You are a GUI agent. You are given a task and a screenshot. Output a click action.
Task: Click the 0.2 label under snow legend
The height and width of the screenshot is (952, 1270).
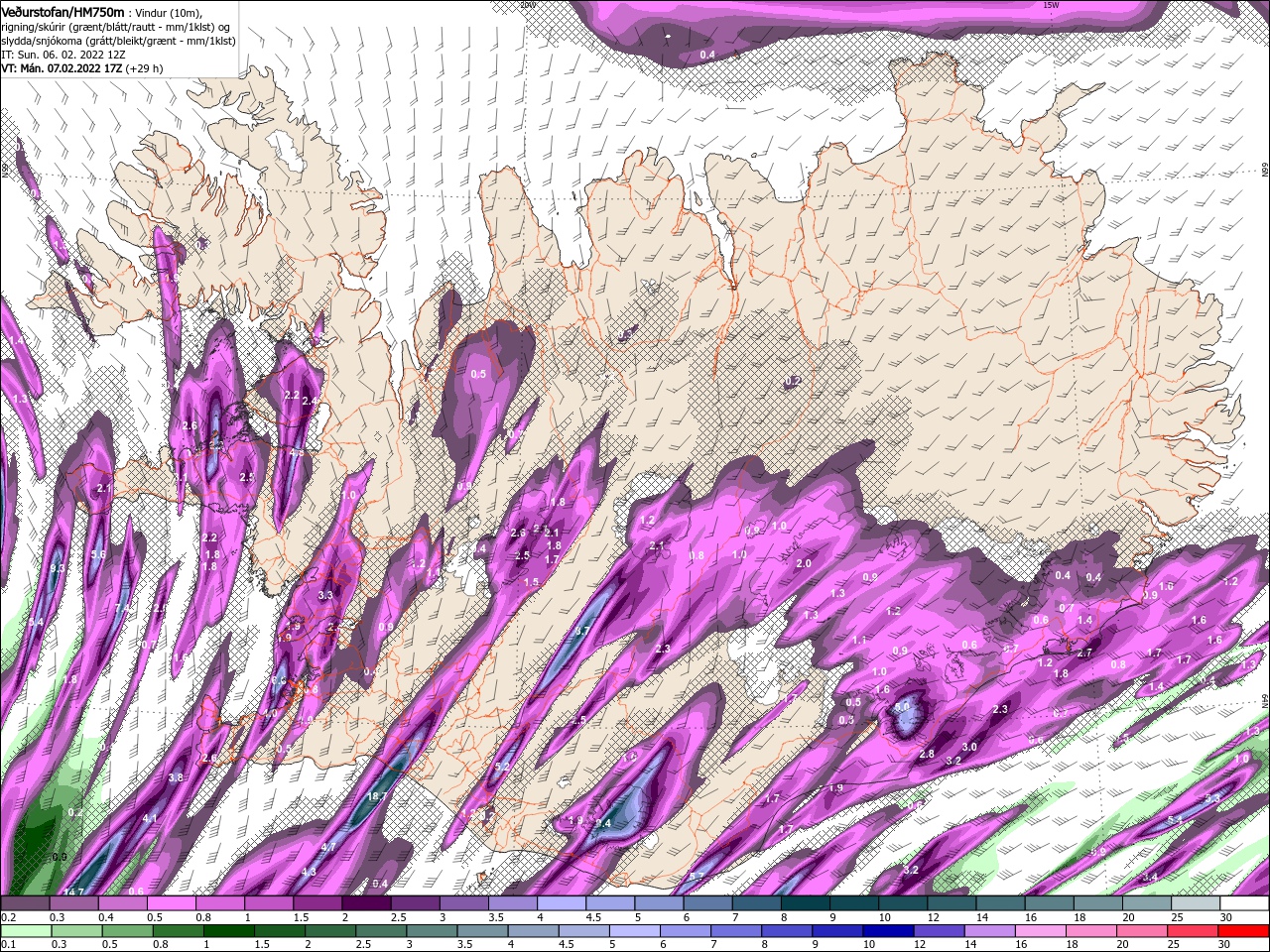pyautogui.click(x=9, y=917)
